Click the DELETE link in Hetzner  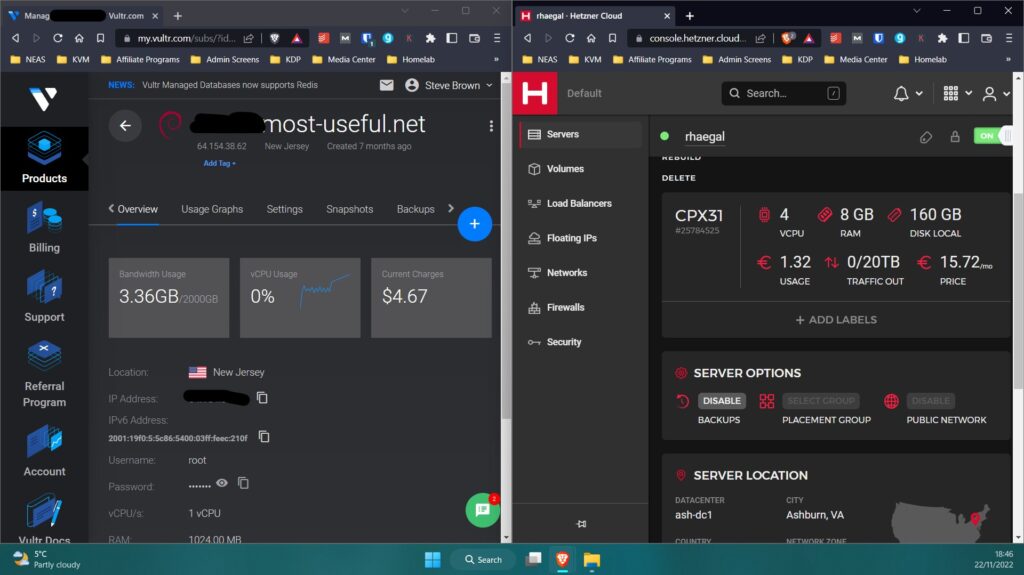point(679,178)
